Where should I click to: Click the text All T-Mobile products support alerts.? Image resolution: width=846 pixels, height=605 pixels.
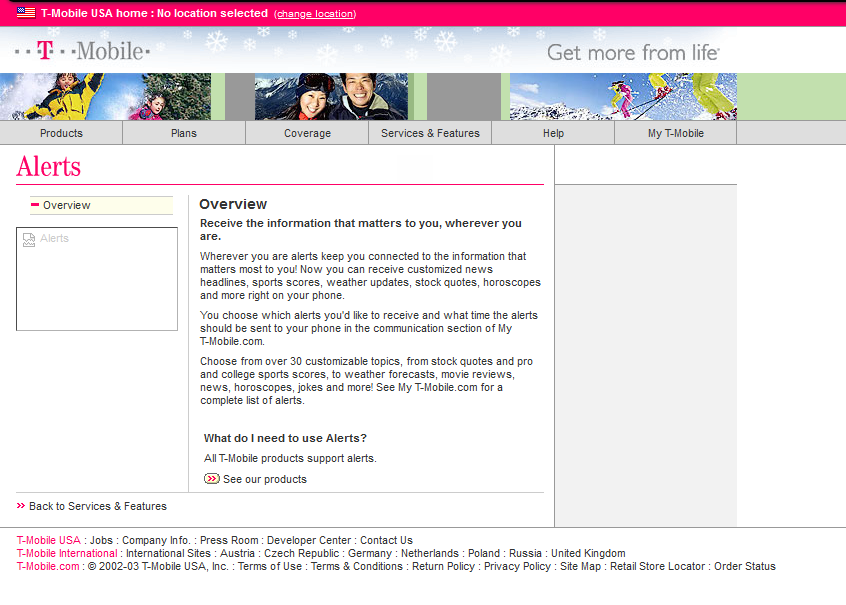point(290,458)
